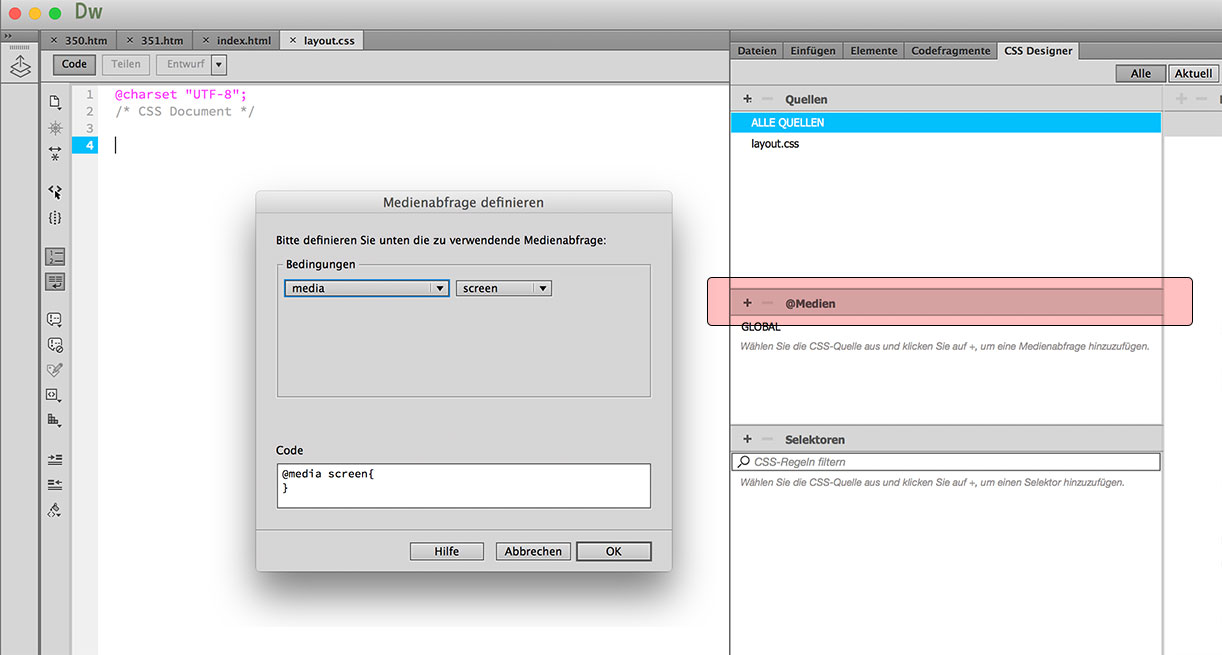Open the Codefragmente panel tab

[x=950, y=51]
